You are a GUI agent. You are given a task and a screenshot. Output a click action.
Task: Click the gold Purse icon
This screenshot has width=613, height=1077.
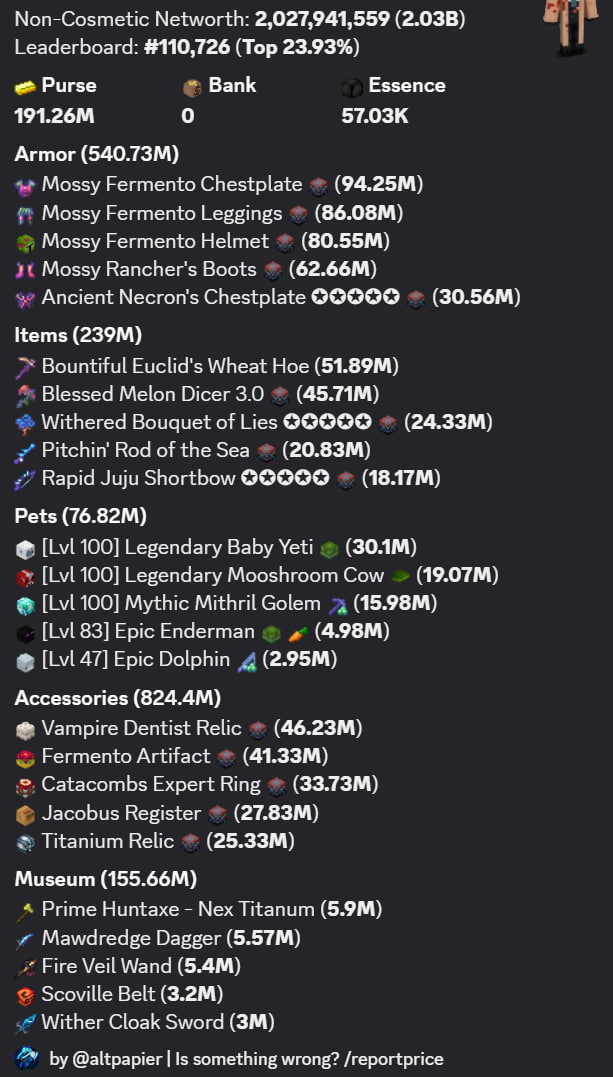coord(25,87)
